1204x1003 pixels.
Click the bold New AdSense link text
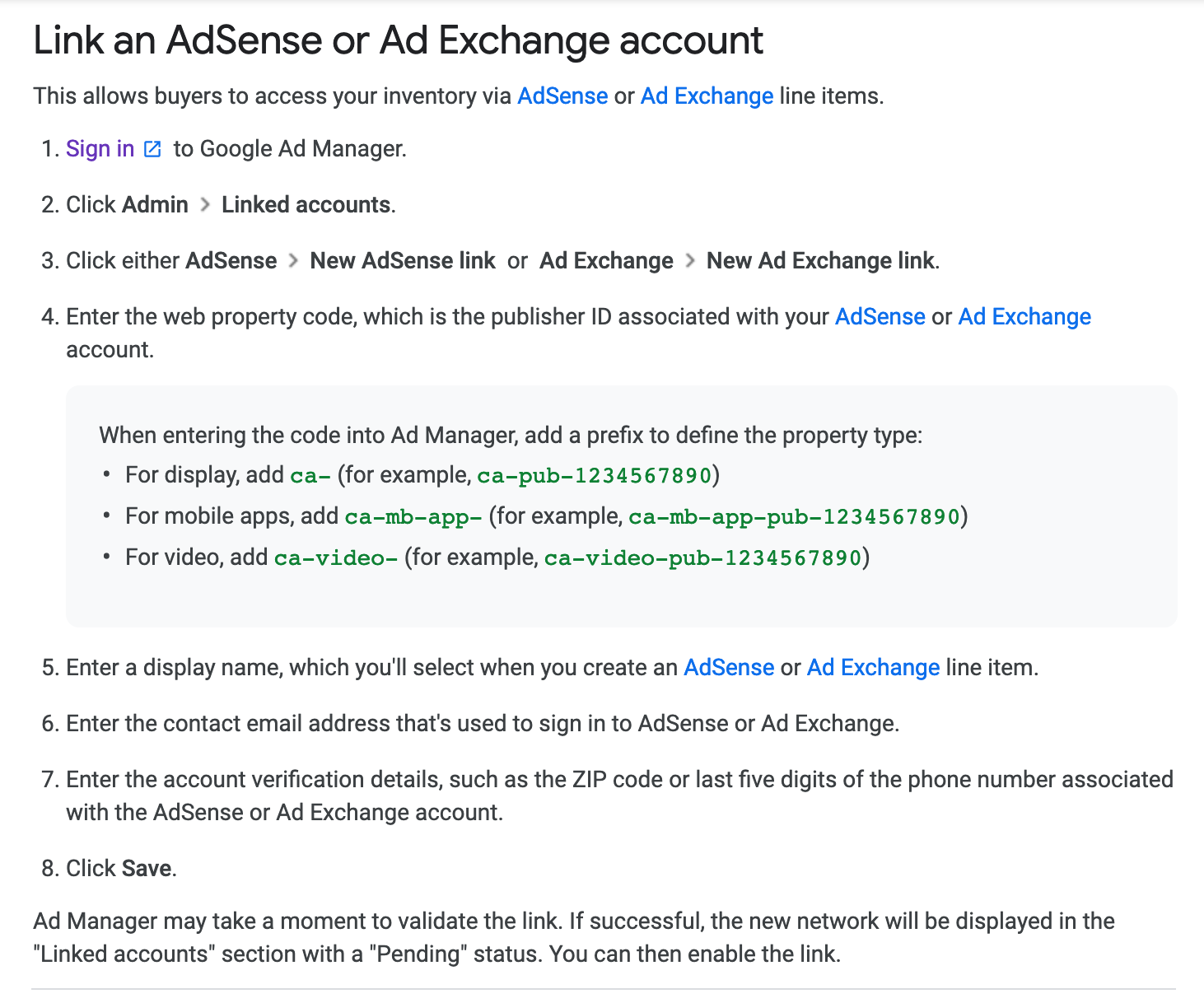coord(403,261)
